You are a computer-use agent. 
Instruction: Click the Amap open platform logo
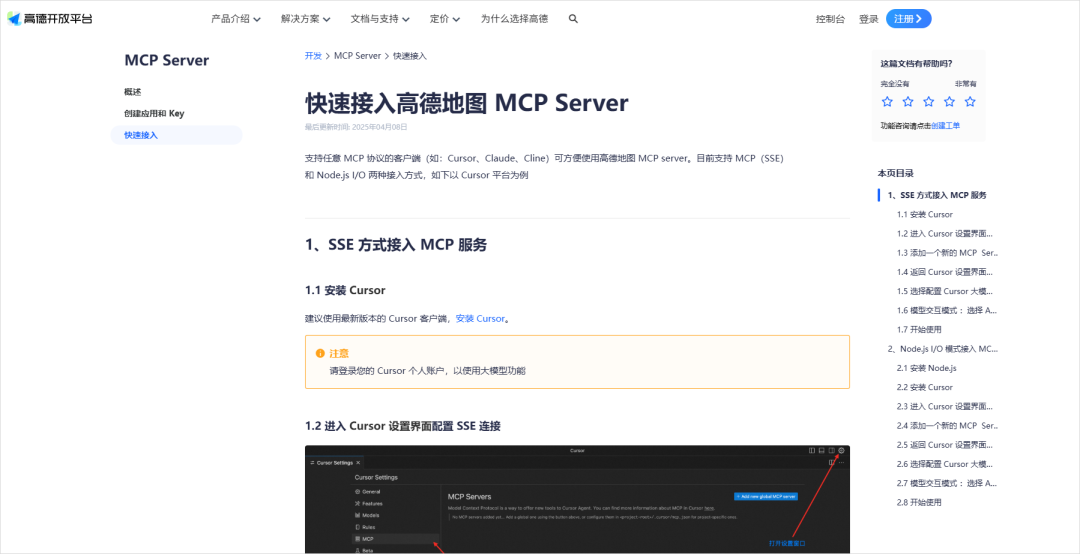click(50, 19)
